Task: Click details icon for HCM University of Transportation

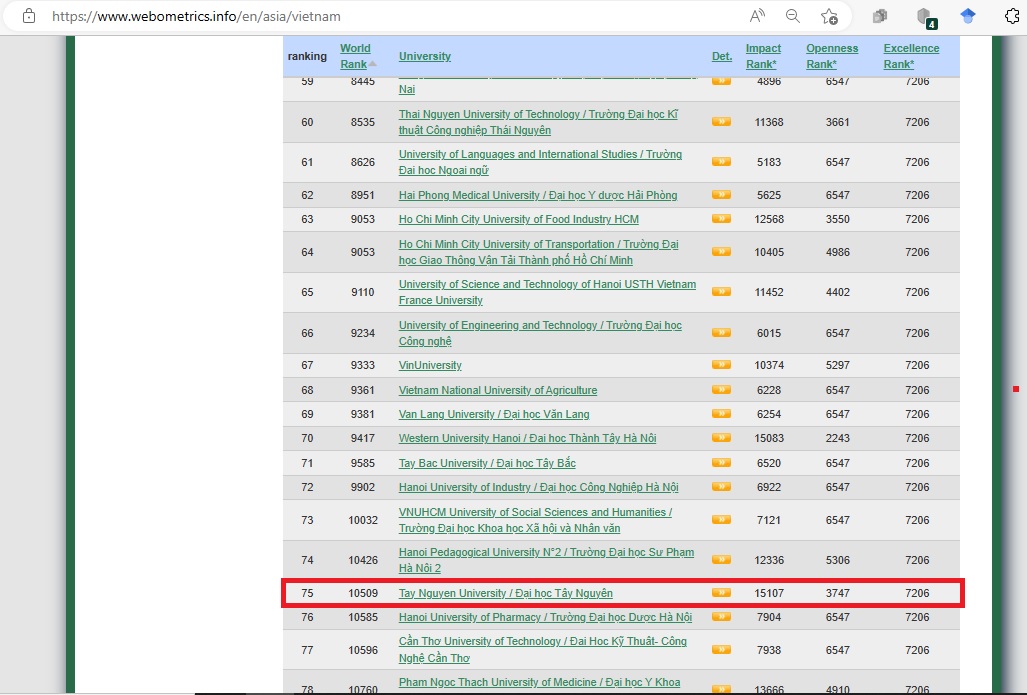Action: point(721,252)
